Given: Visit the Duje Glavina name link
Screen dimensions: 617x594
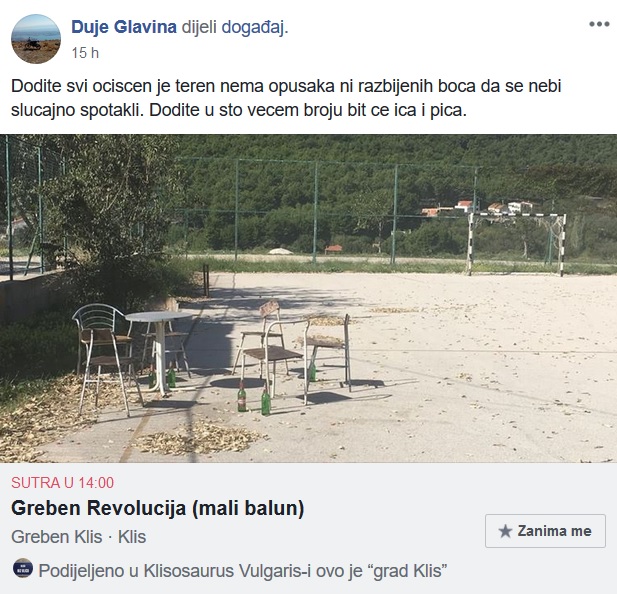Looking at the screenshot, I should tap(124, 27).
